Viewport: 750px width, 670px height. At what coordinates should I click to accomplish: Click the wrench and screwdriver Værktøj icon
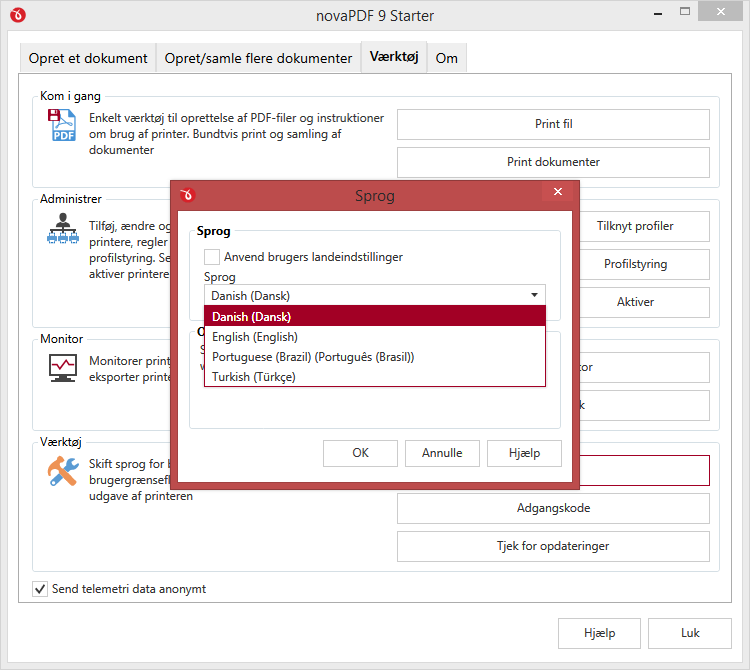coord(63,471)
